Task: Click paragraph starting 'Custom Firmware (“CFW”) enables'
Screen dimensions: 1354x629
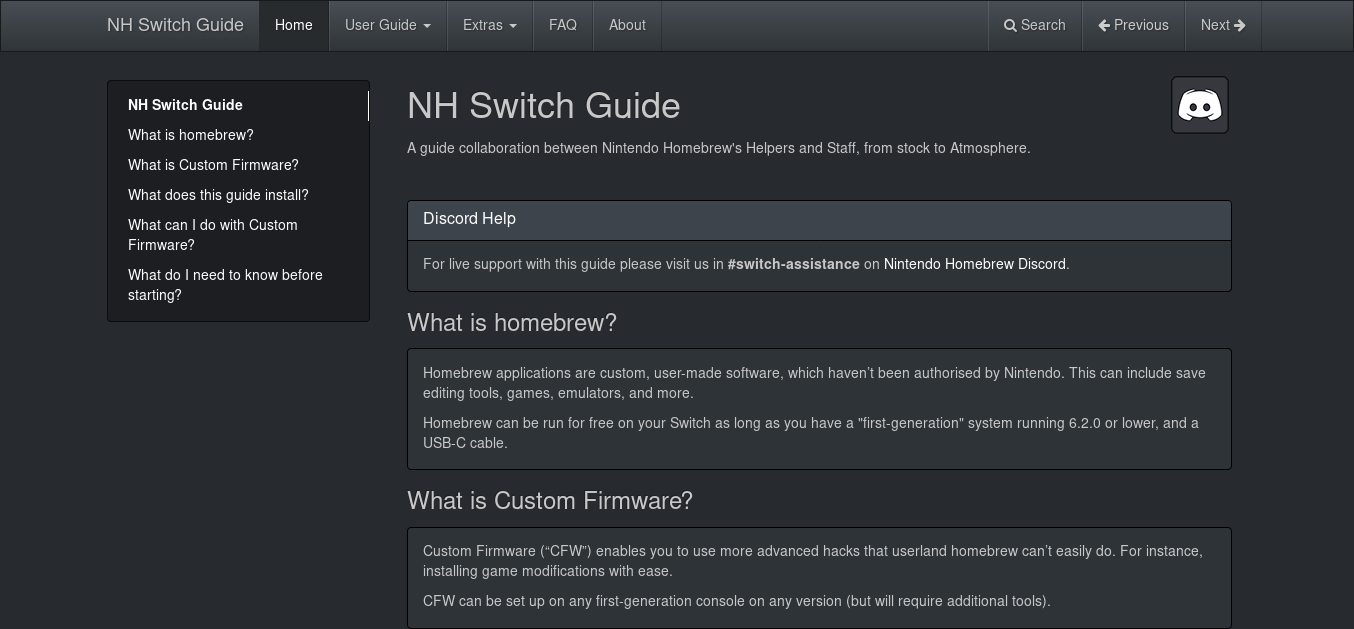Action: point(812,561)
